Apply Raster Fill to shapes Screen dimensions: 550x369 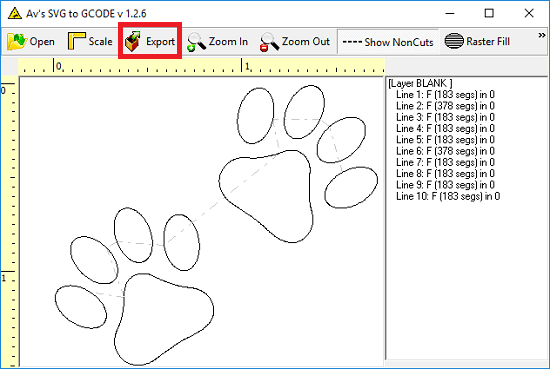point(477,41)
